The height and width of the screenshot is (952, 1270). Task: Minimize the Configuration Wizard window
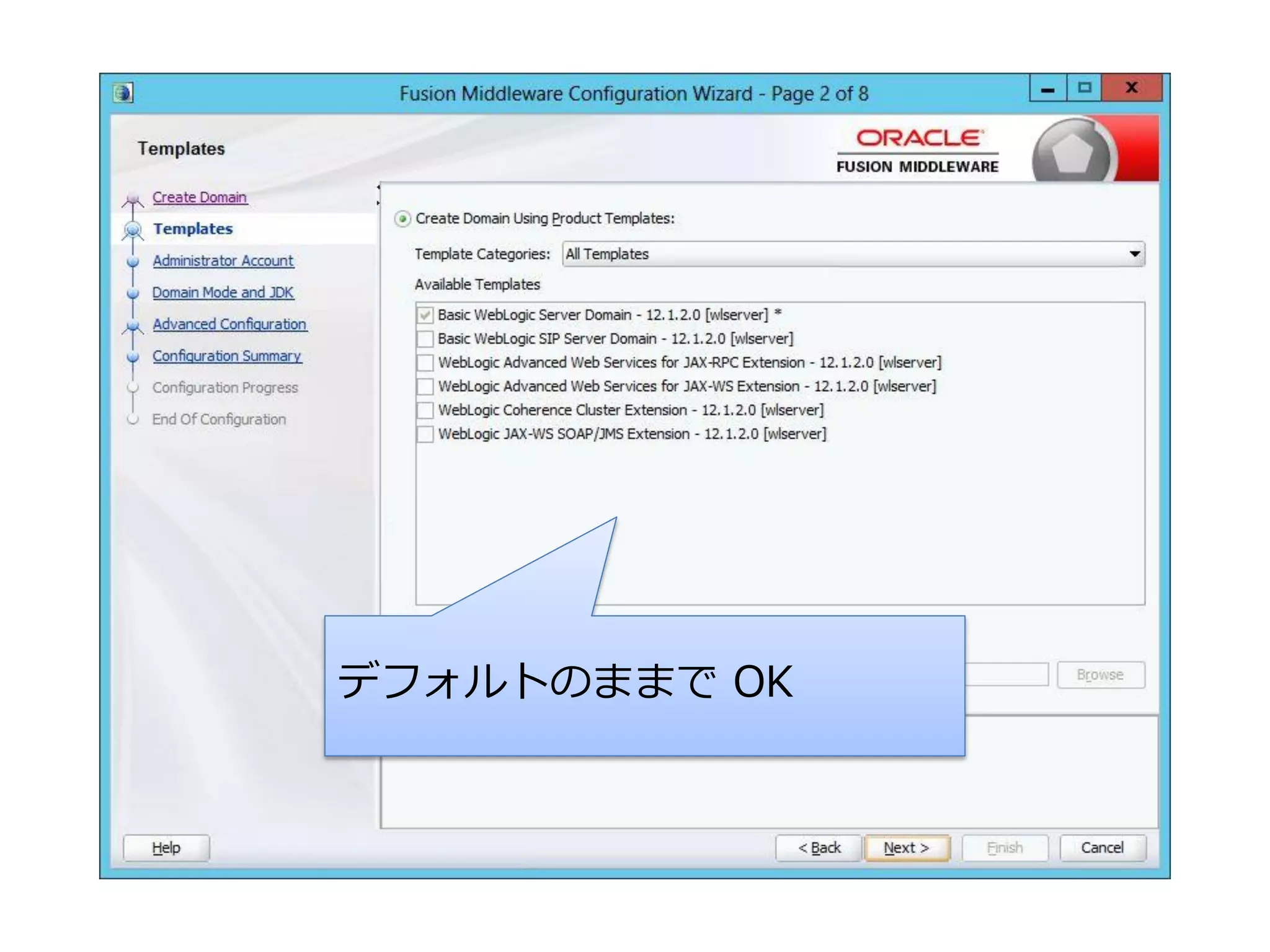click(x=1048, y=88)
